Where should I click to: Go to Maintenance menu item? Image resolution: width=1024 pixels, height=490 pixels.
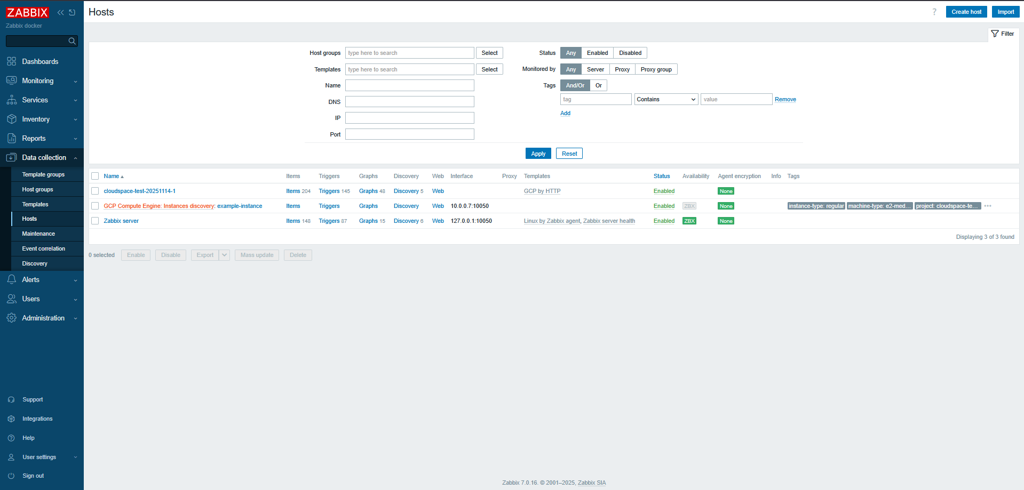pyautogui.click(x=38, y=234)
